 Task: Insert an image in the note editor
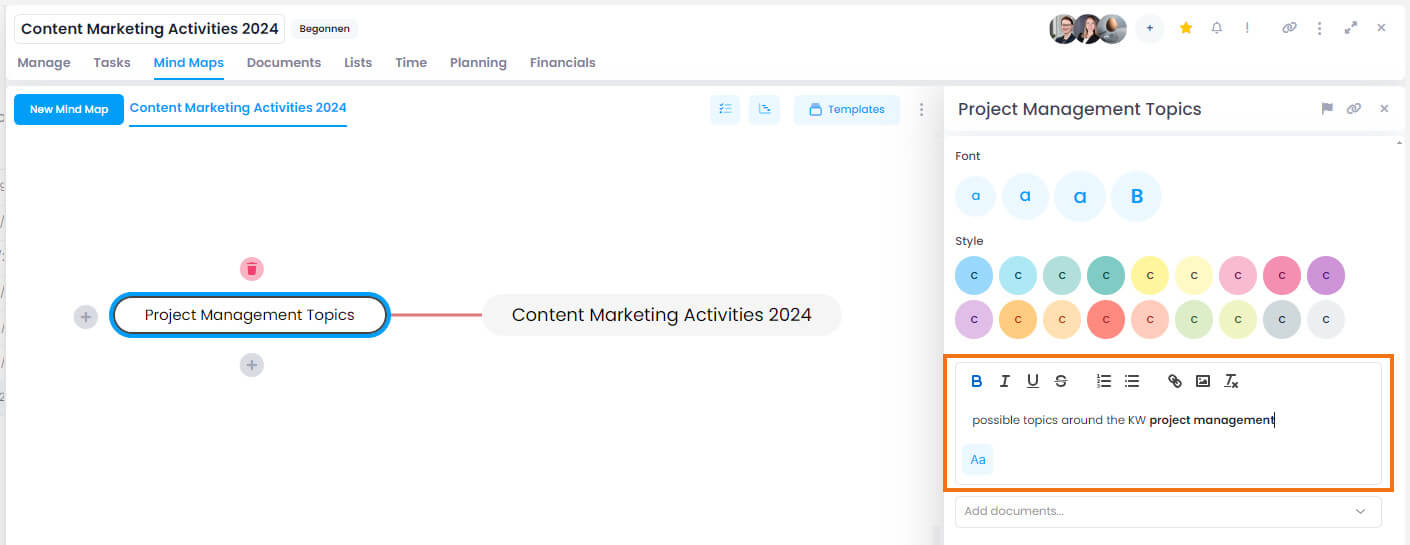click(x=1203, y=381)
